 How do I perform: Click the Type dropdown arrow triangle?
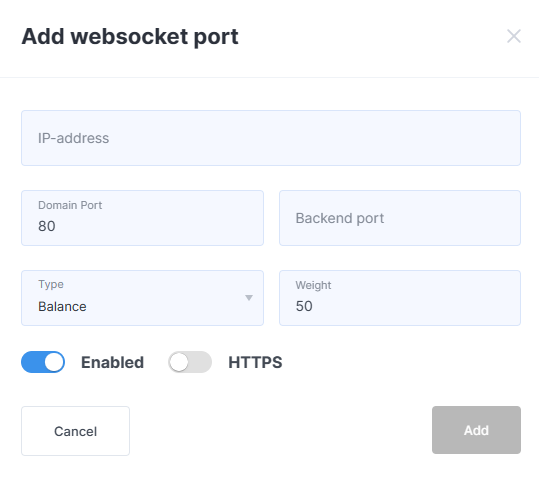[249, 298]
